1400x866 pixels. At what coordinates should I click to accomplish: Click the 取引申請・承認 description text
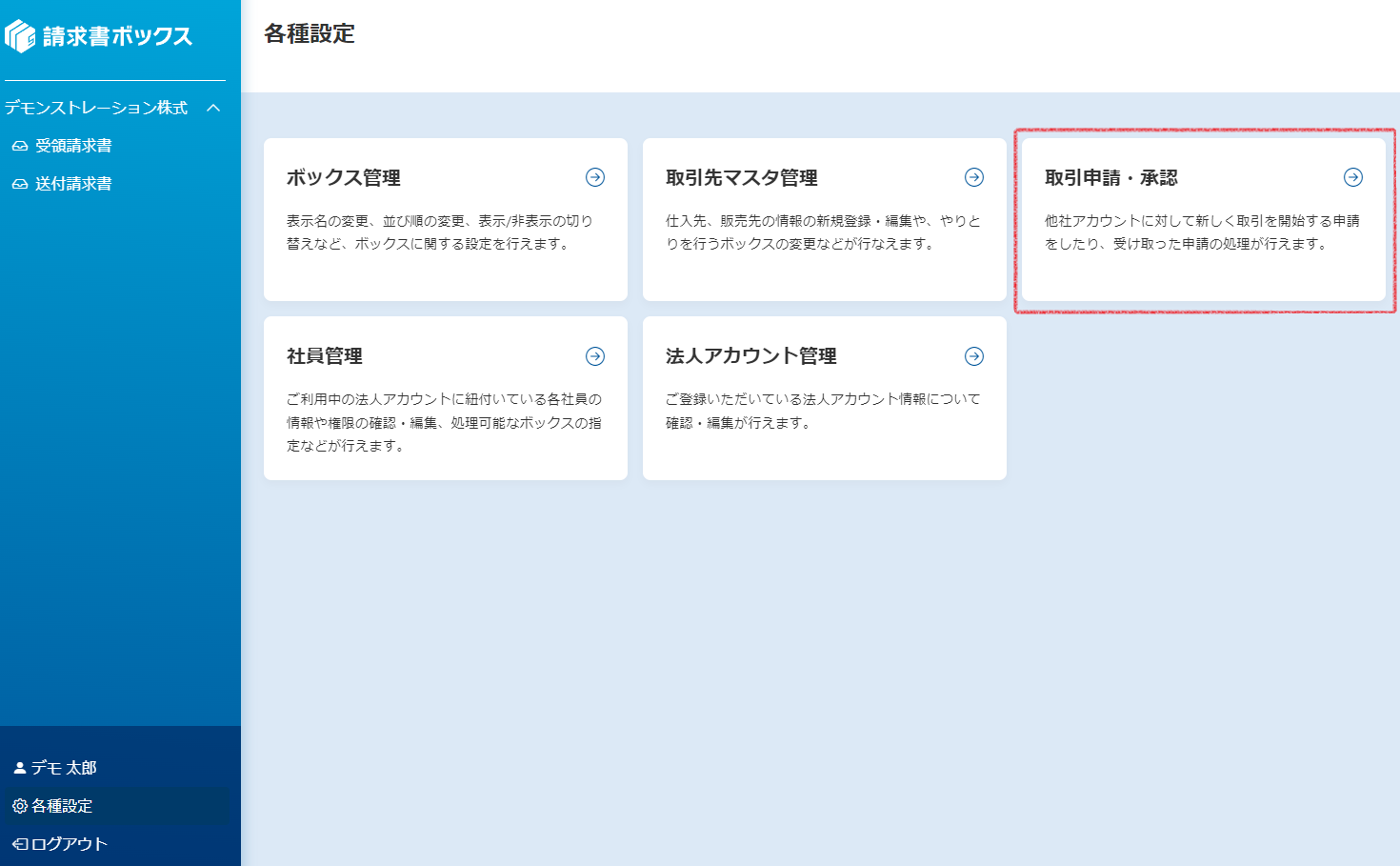1202,232
